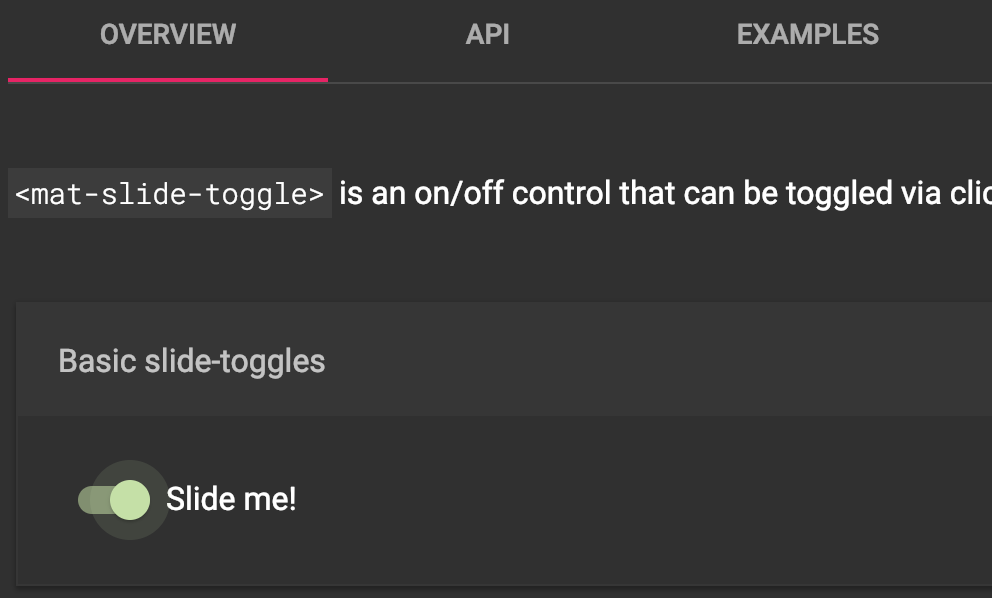Screen dimensions: 992x598
Task: Switch to the API tab
Action: [487, 34]
